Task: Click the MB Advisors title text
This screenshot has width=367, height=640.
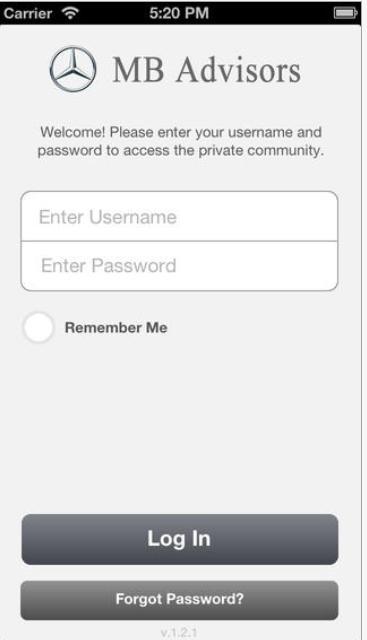Action: coord(207,70)
